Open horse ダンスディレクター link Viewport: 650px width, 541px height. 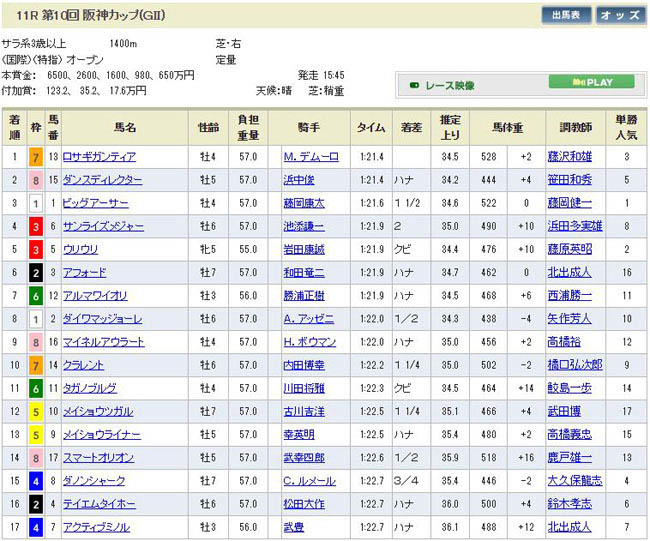[102, 180]
